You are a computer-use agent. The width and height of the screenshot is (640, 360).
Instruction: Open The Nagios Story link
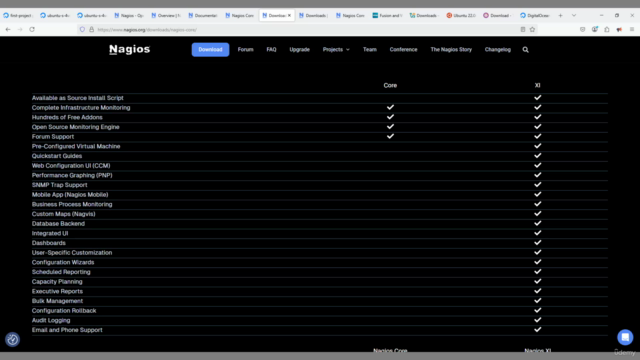click(451, 49)
